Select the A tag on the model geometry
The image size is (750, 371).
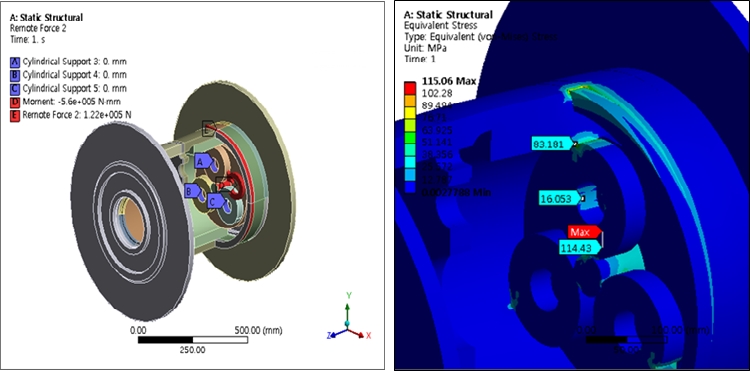click(x=204, y=162)
